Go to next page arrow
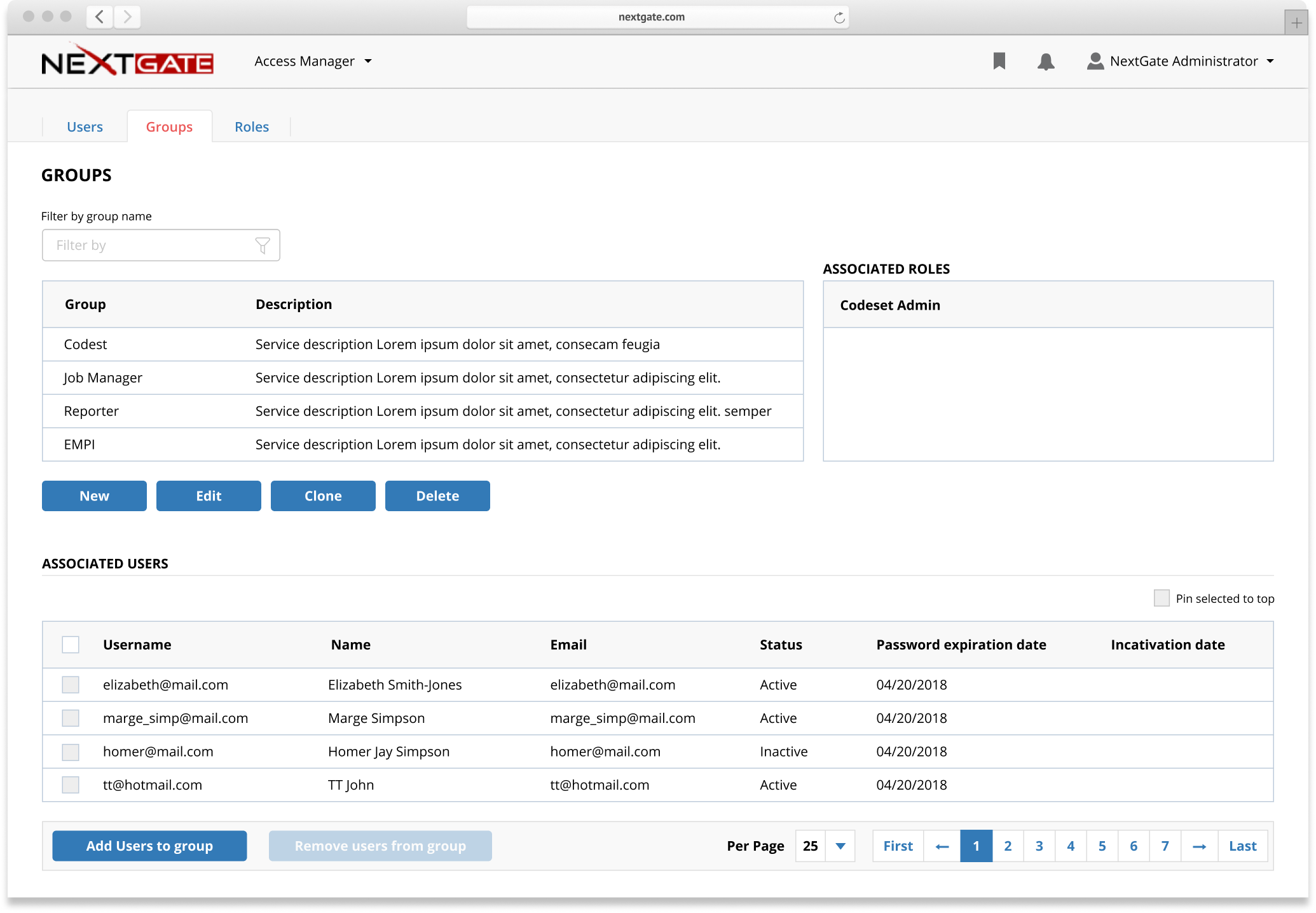This screenshot has height=913, width=1316. coord(1199,846)
